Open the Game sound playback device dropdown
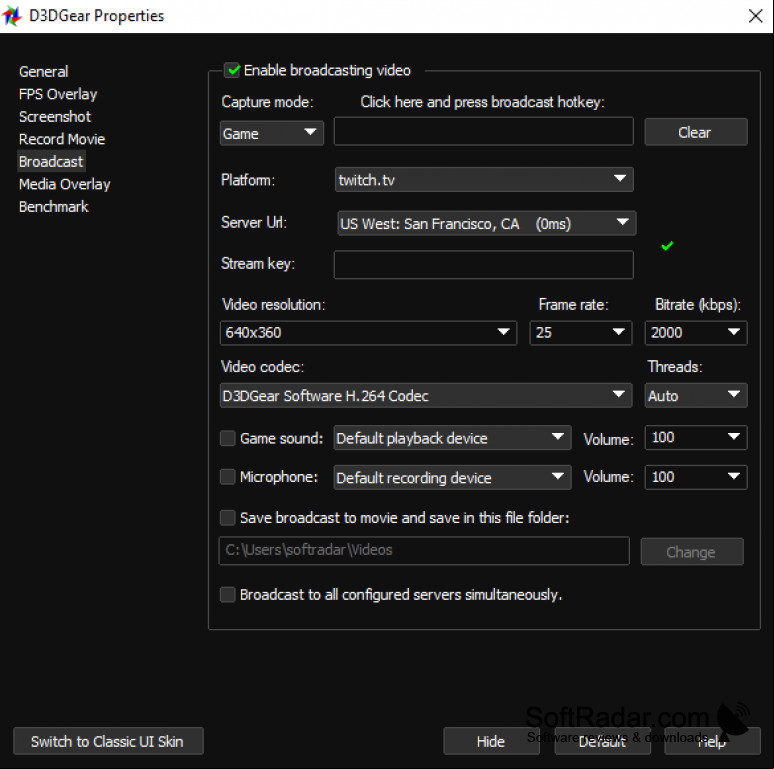Image resolution: width=774 pixels, height=769 pixels. (x=452, y=438)
